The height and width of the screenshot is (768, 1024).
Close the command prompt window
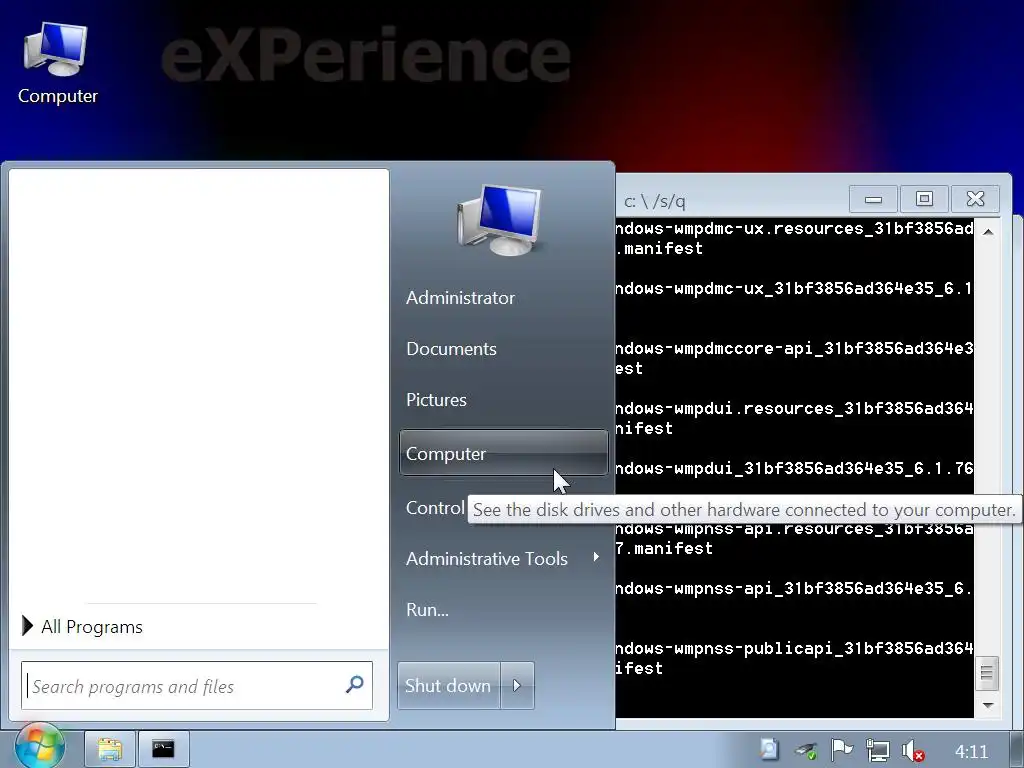click(975, 199)
